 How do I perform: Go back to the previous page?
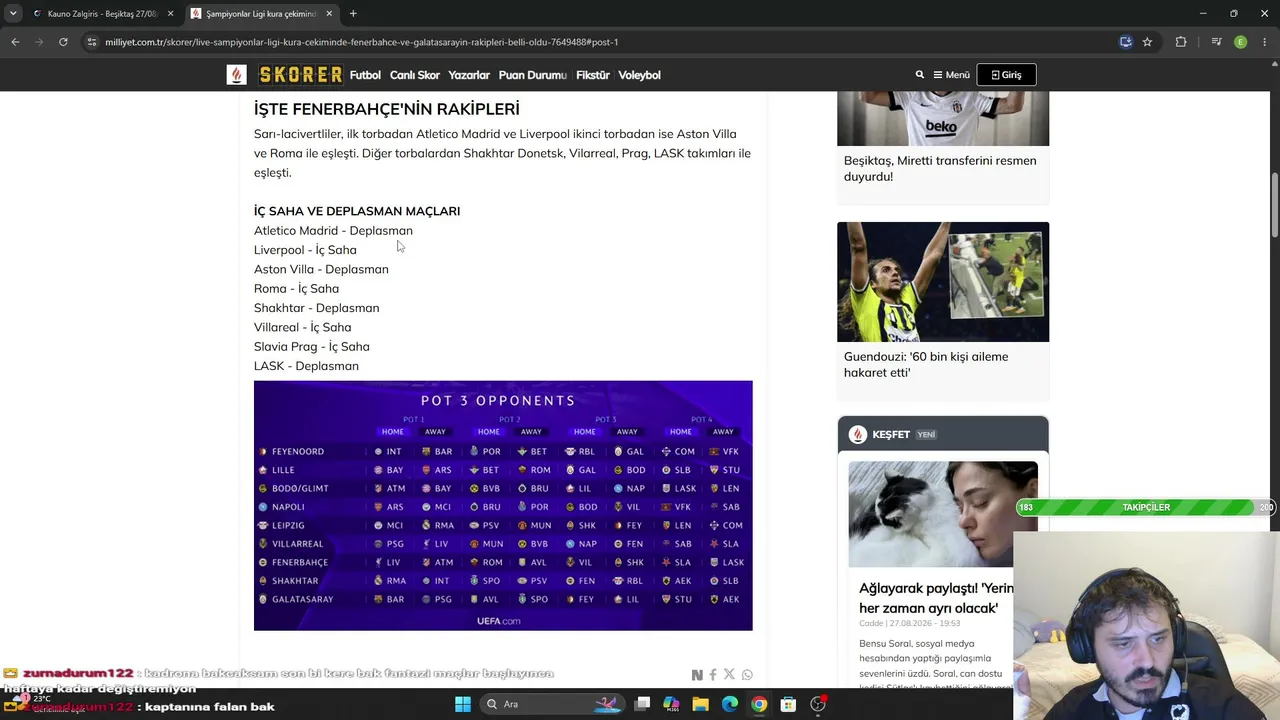click(x=15, y=42)
